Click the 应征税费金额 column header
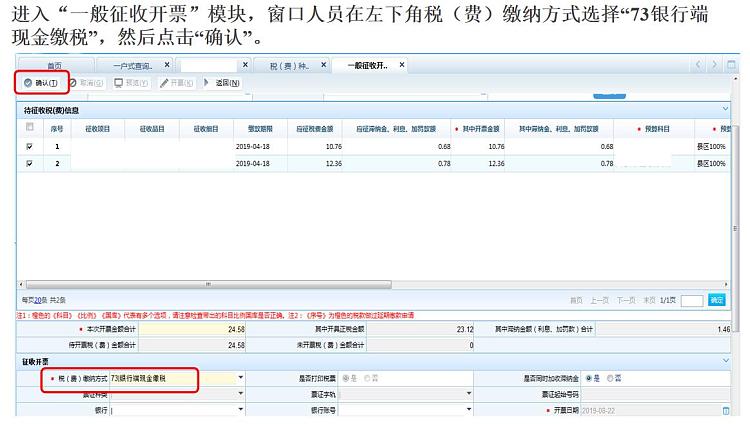The image size is (750, 424). (315, 129)
